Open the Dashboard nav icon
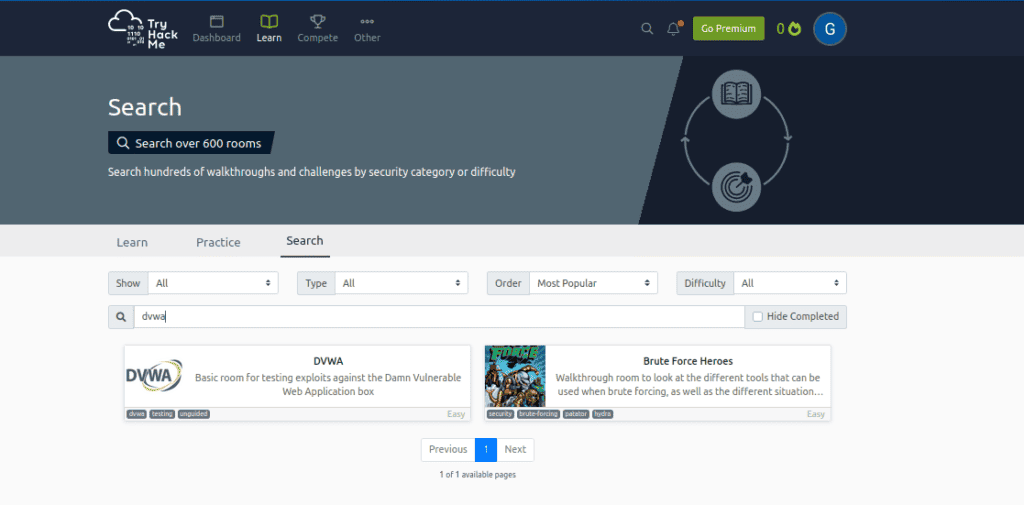Screen dimensions: 1024x505 click(216, 22)
